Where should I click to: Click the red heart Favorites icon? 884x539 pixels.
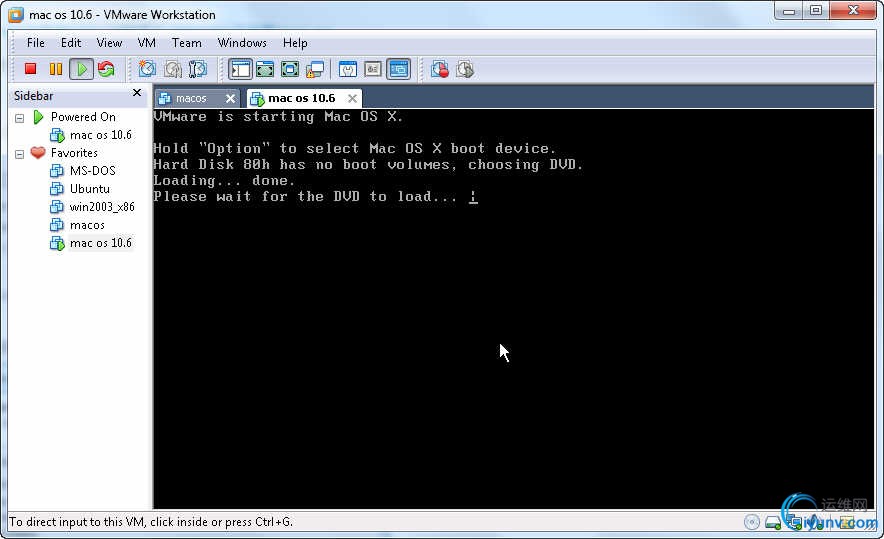(38, 152)
